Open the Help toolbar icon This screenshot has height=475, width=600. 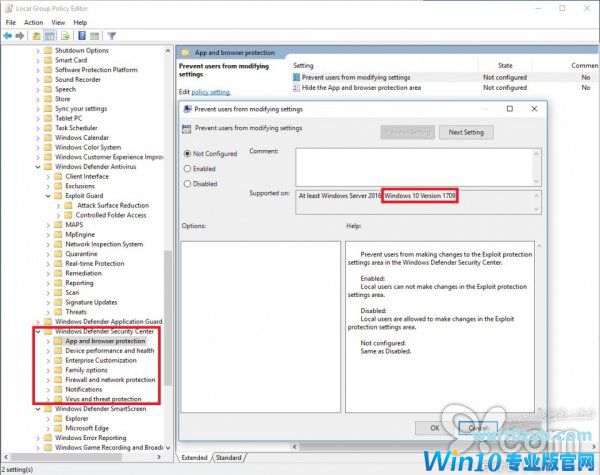coord(82,36)
